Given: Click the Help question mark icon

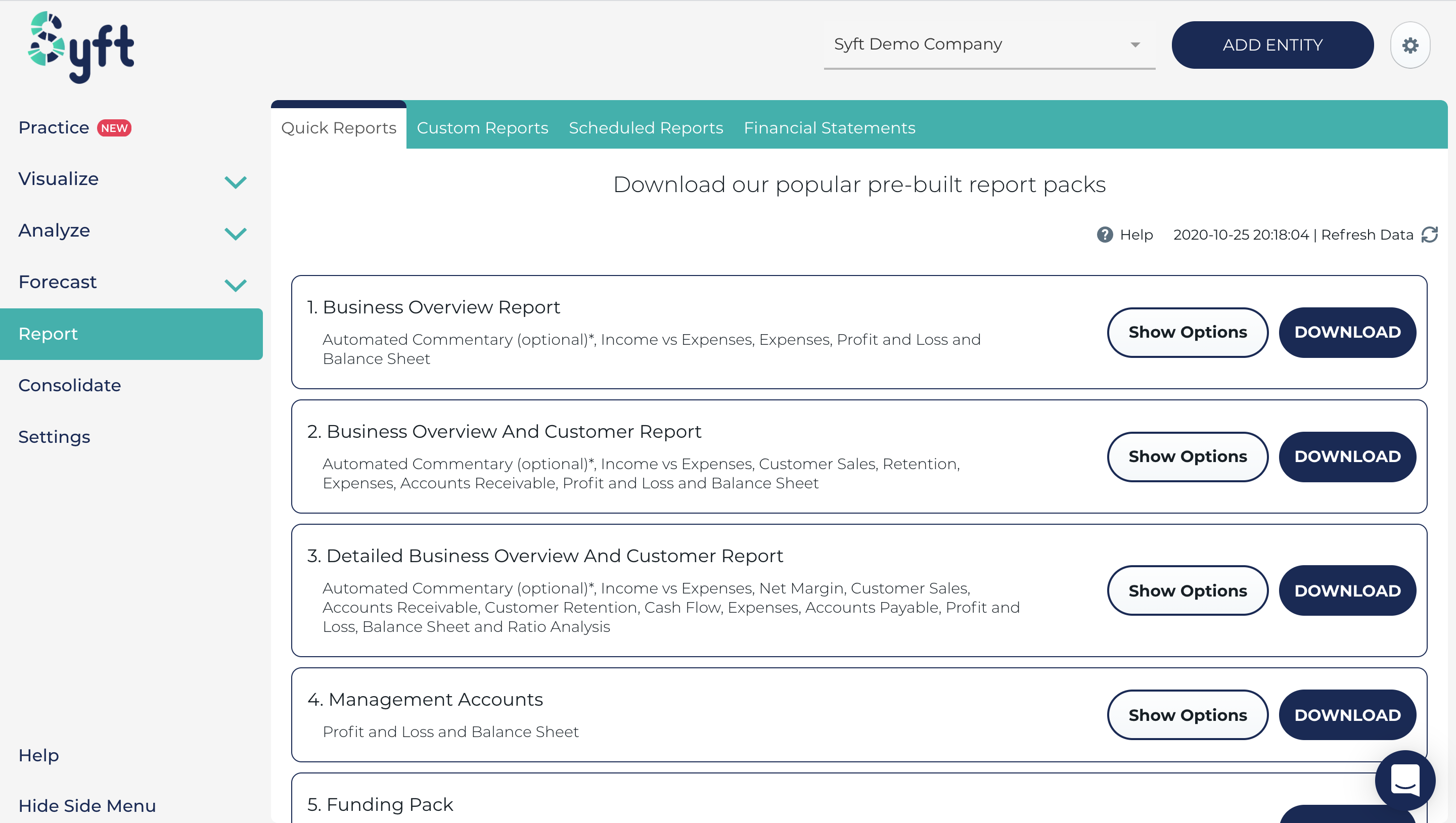Looking at the screenshot, I should click(1105, 234).
